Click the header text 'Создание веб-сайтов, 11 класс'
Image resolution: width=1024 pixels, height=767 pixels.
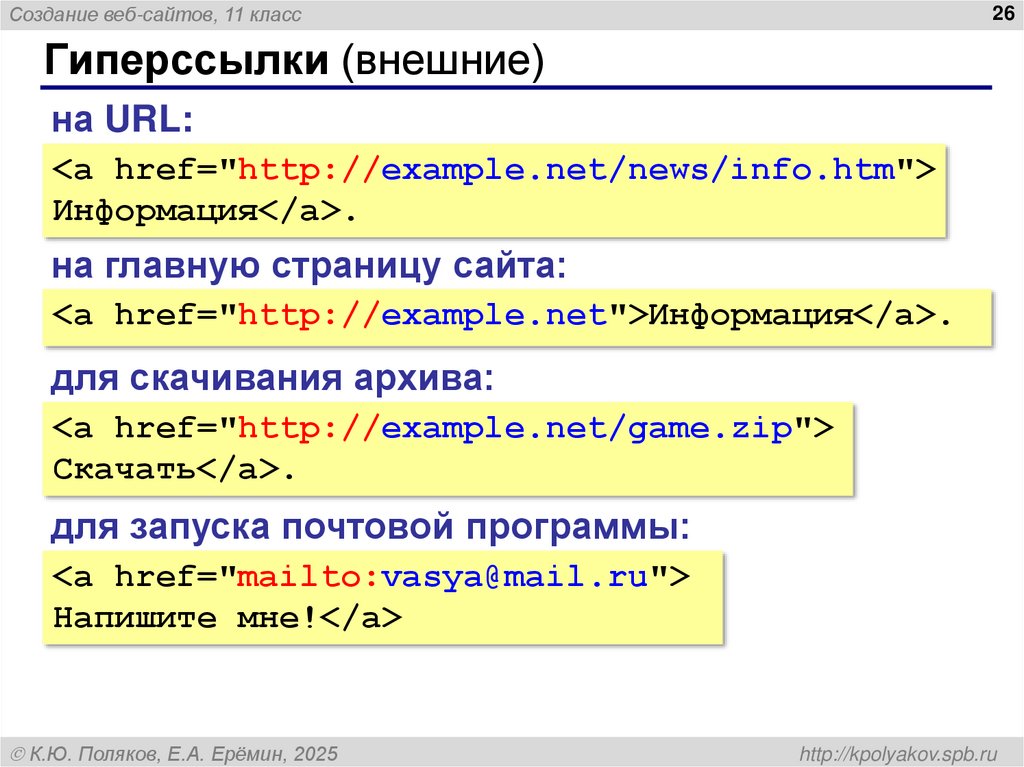(155, 14)
